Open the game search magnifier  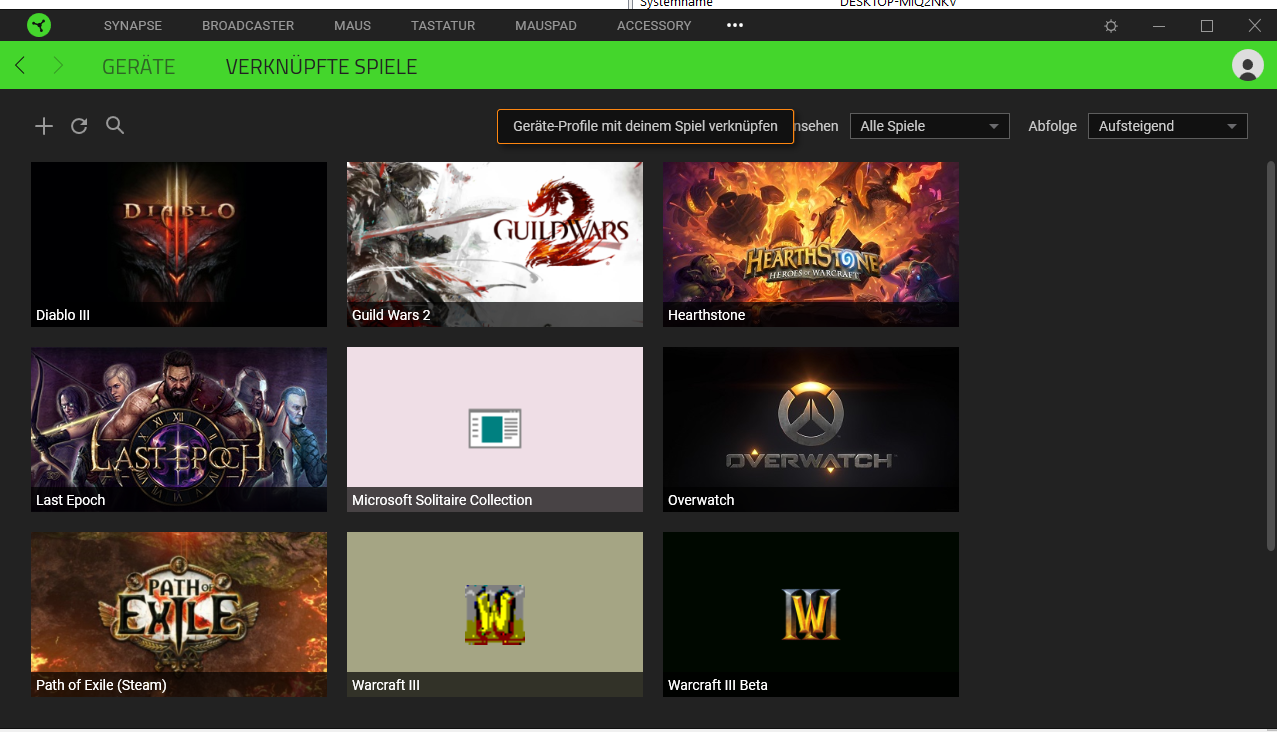pos(115,126)
